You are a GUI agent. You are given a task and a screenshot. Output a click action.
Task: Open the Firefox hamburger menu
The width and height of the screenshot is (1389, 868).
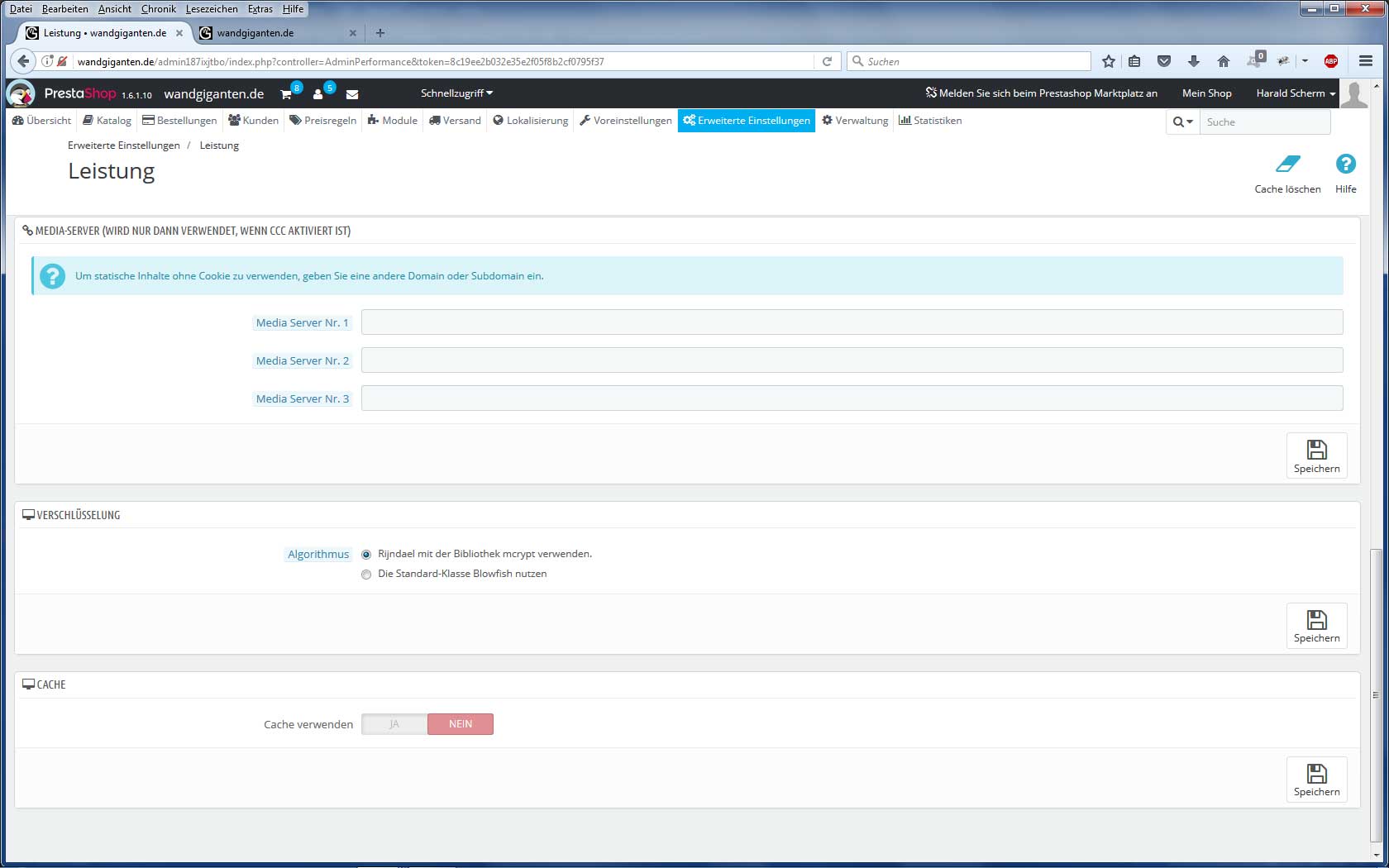pos(1366,61)
